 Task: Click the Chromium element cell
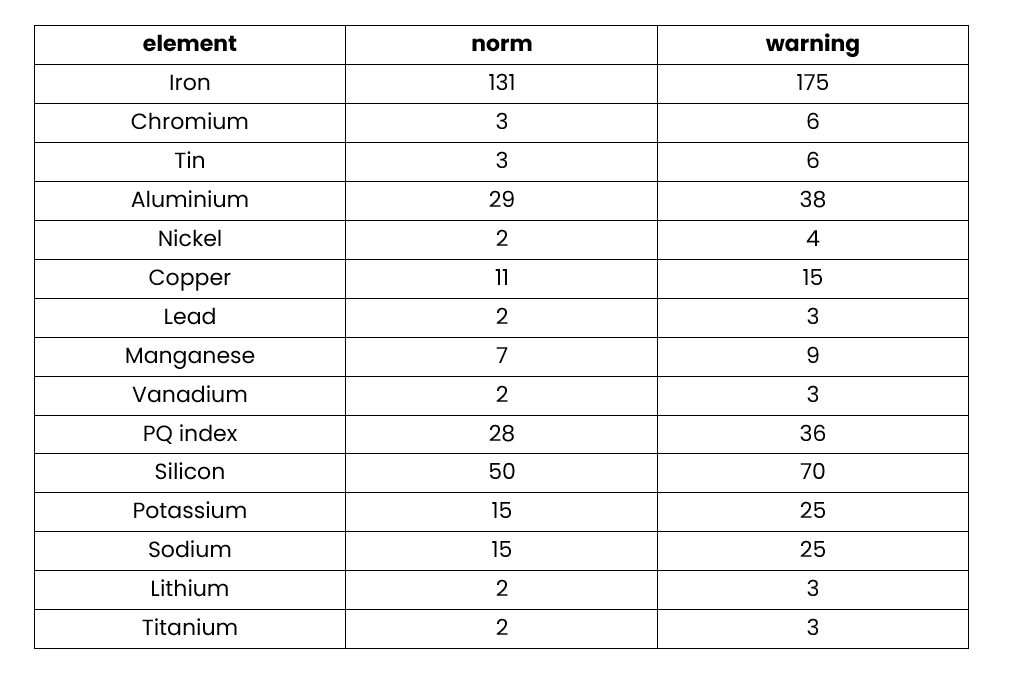190,122
